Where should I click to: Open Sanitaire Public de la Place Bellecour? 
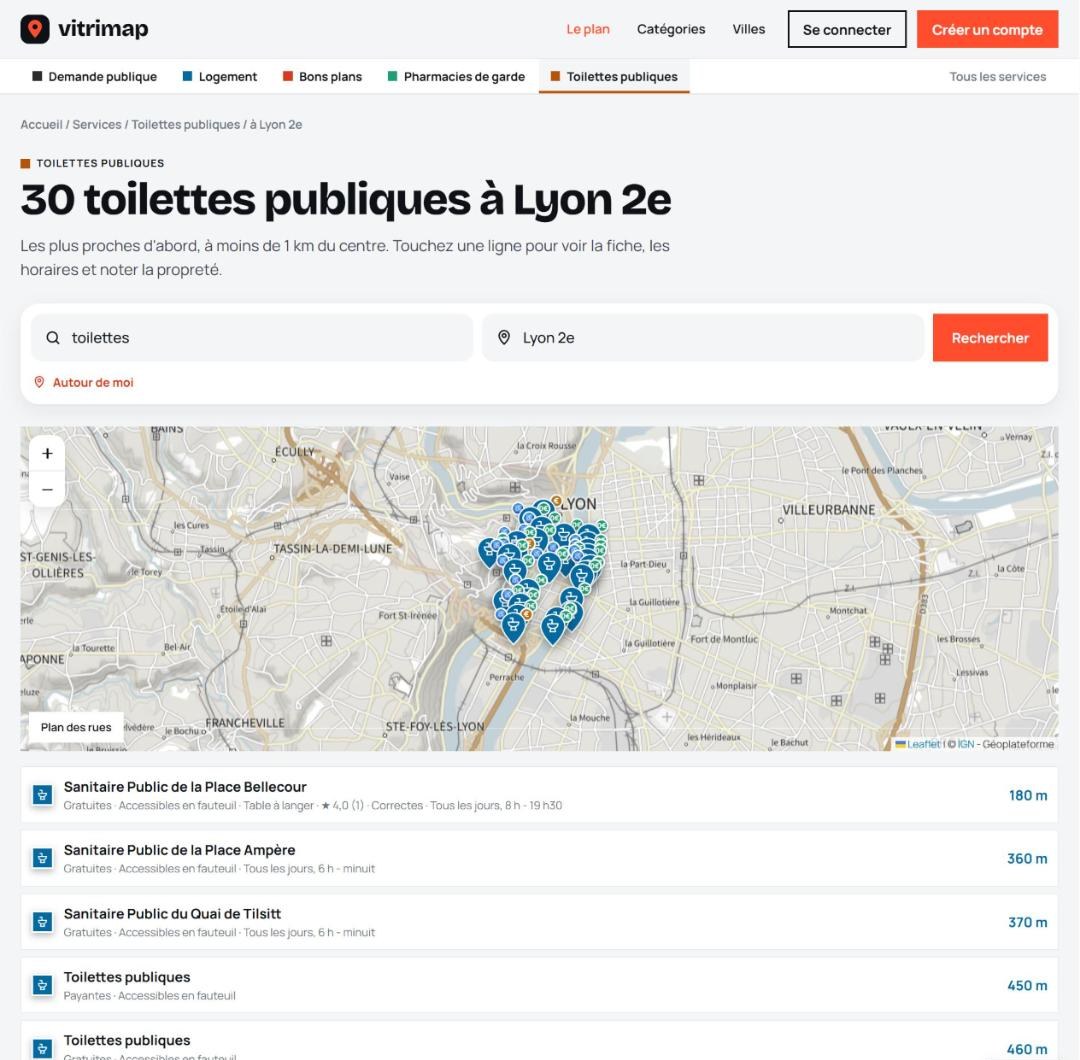coord(539,795)
